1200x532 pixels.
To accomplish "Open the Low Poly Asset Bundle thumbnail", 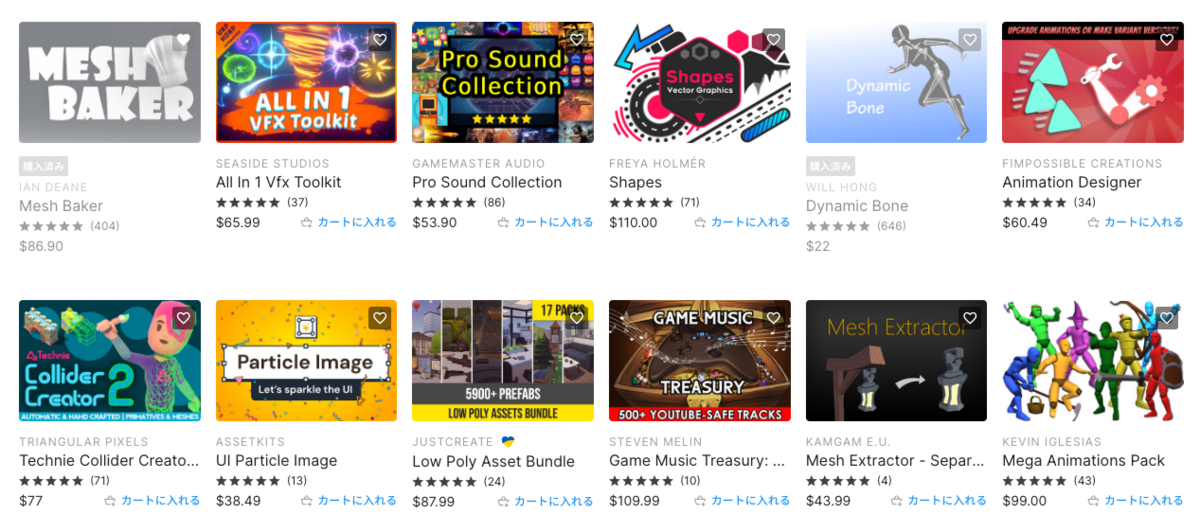I will (503, 361).
